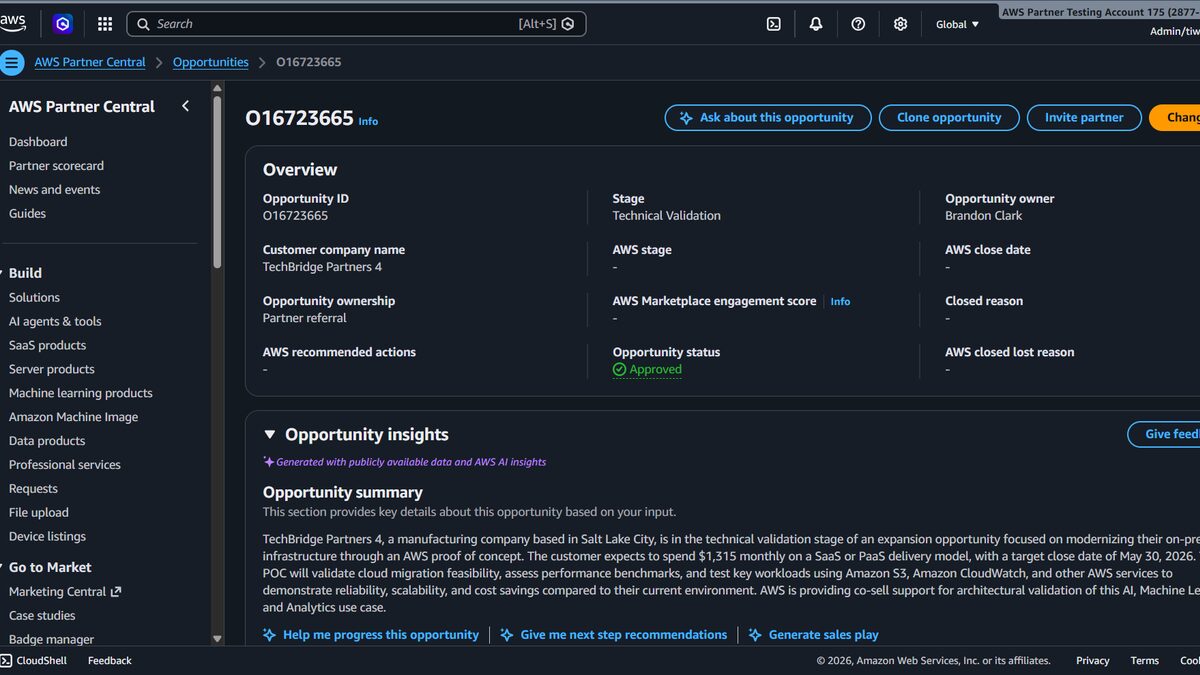Viewport: 1200px width, 675px height.
Task: Collapse the Opportunity insights section
Action: pos(269,434)
